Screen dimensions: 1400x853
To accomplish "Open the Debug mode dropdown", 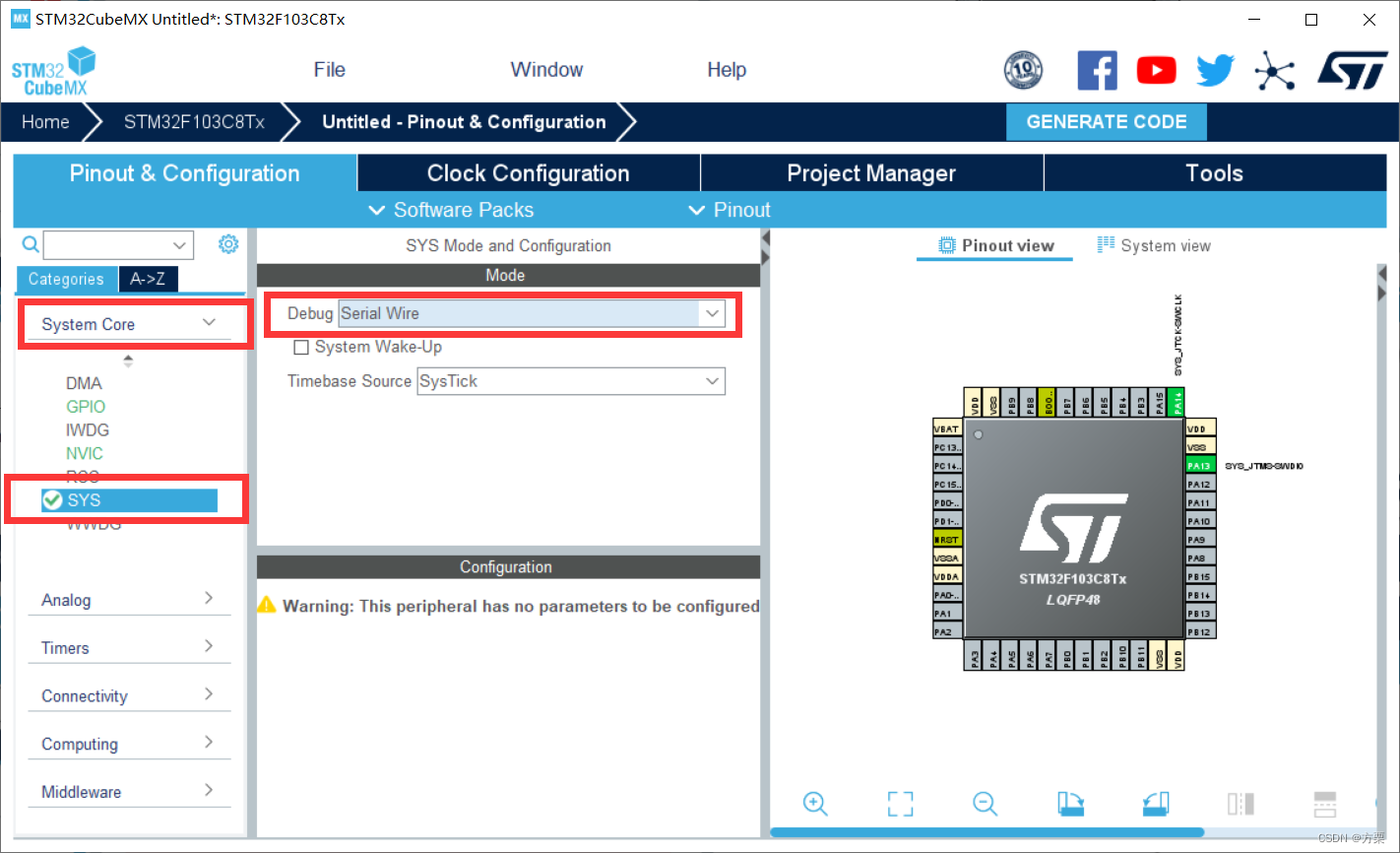I will [713, 313].
